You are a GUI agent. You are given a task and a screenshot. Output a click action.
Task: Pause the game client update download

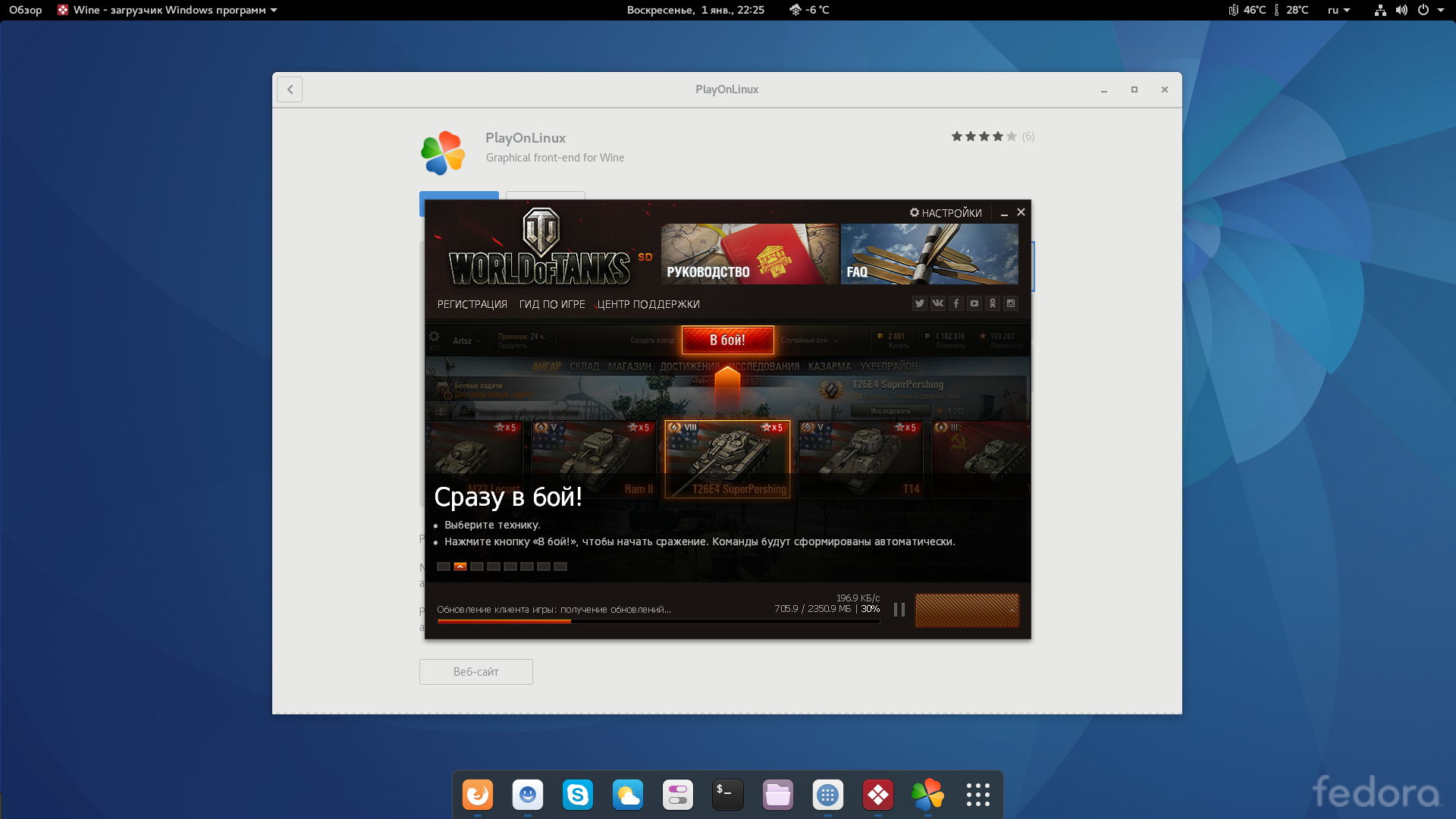click(899, 610)
